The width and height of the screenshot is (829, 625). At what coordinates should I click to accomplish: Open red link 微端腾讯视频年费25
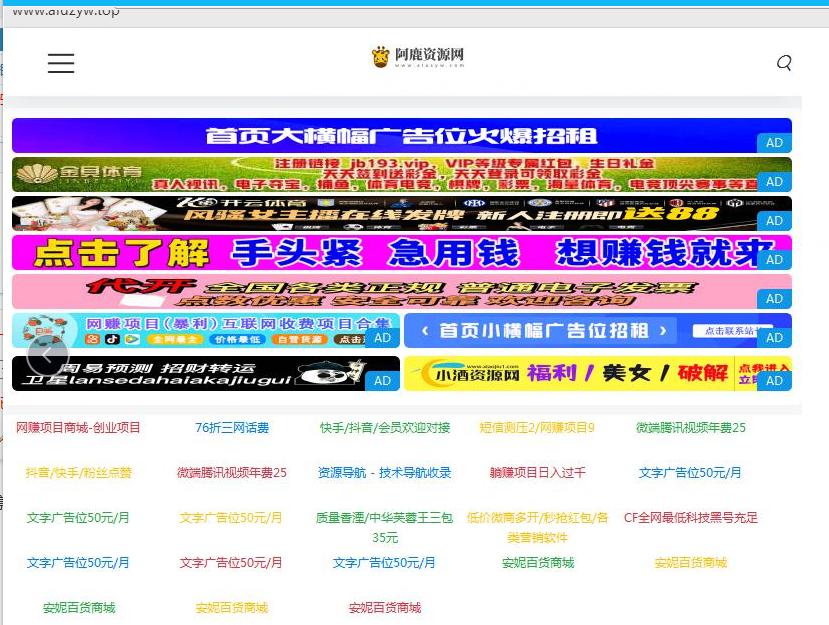click(232, 473)
